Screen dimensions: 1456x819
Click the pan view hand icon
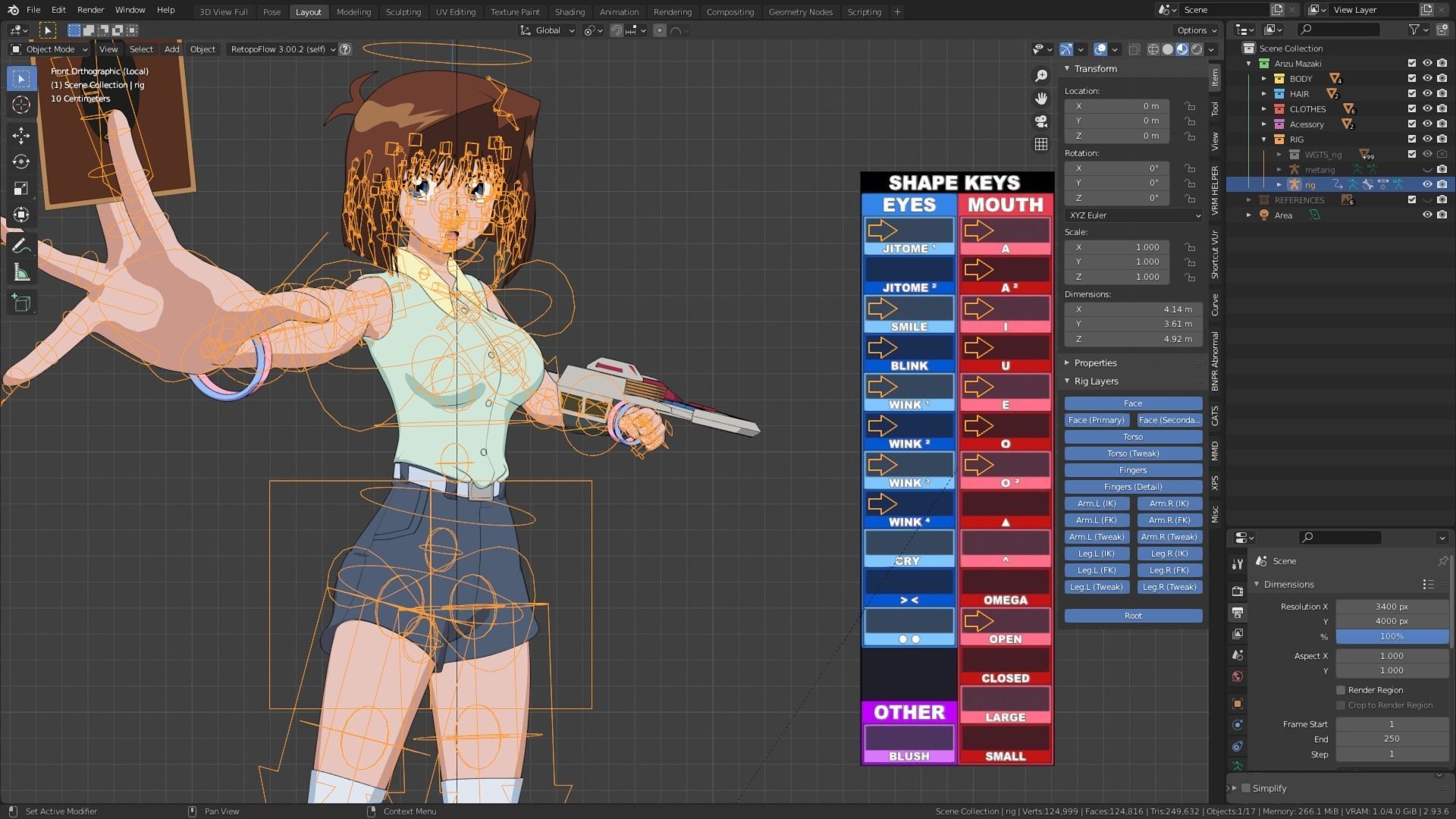1041,99
